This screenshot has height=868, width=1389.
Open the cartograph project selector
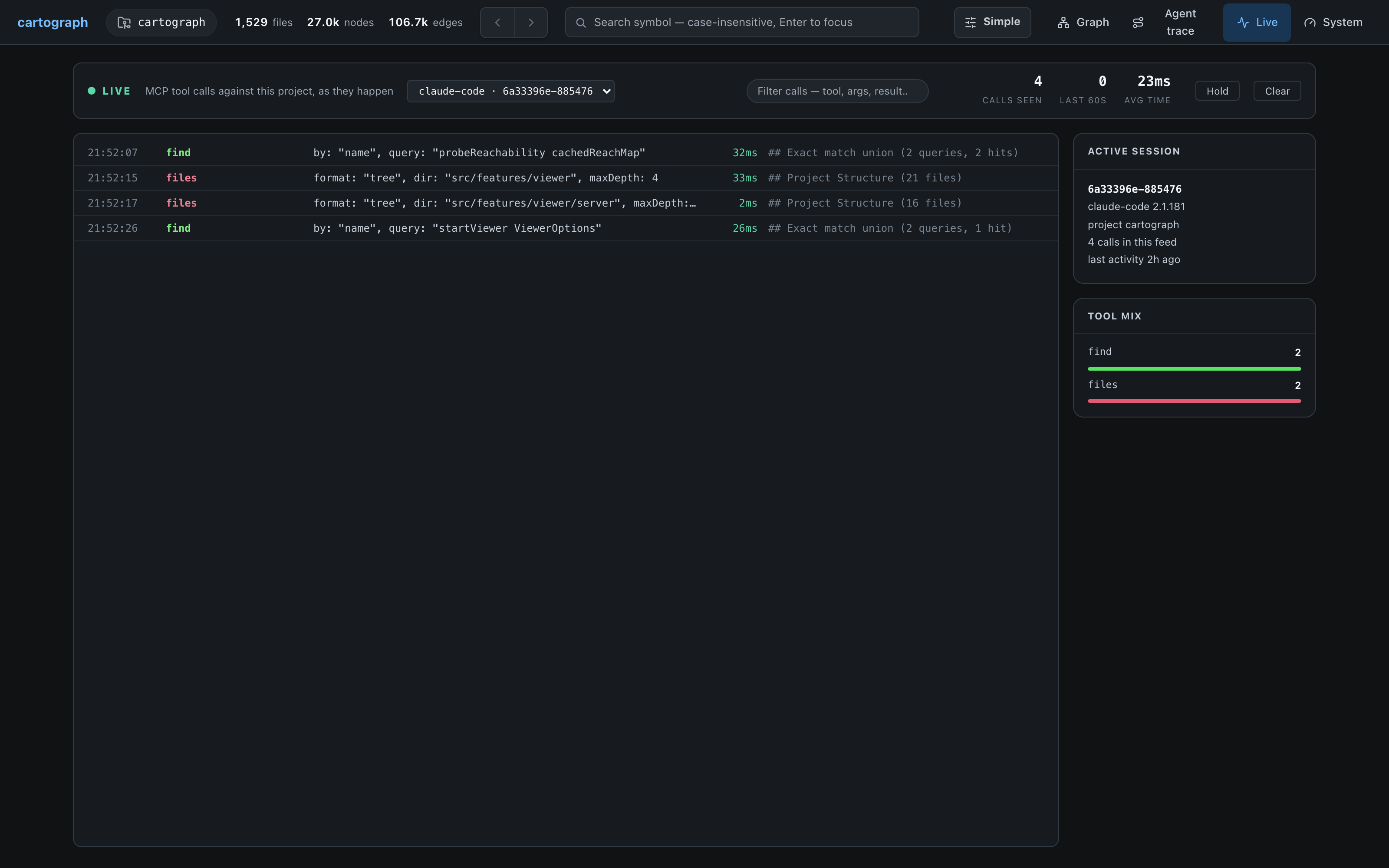click(x=161, y=23)
